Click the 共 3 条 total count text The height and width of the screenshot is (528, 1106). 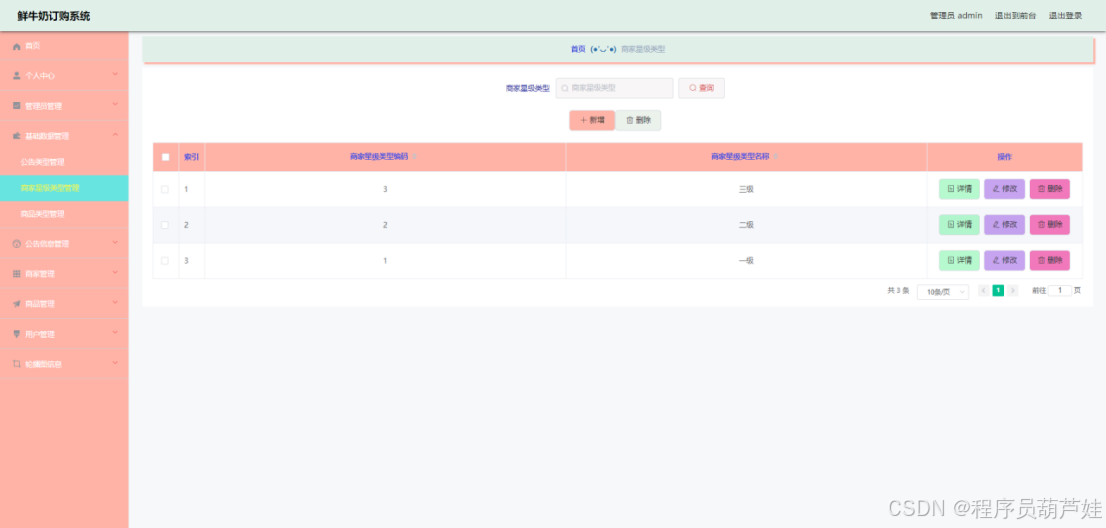pos(898,290)
